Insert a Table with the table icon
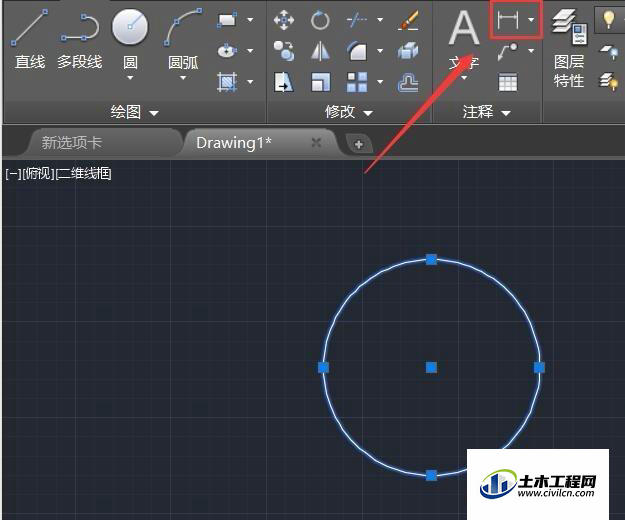Image resolution: width=625 pixels, height=520 pixels. [x=508, y=82]
